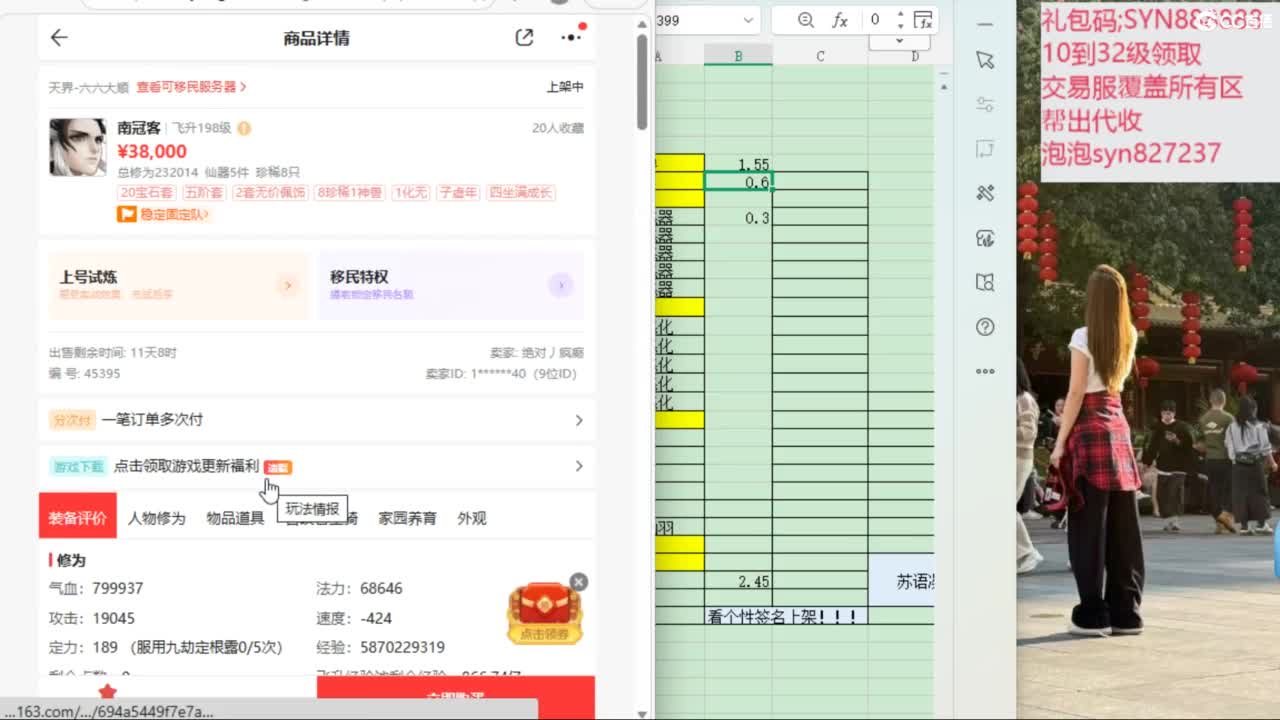Click the zoom magnifier in formula bar
The image size is (1280, 720).
(806, 20)
